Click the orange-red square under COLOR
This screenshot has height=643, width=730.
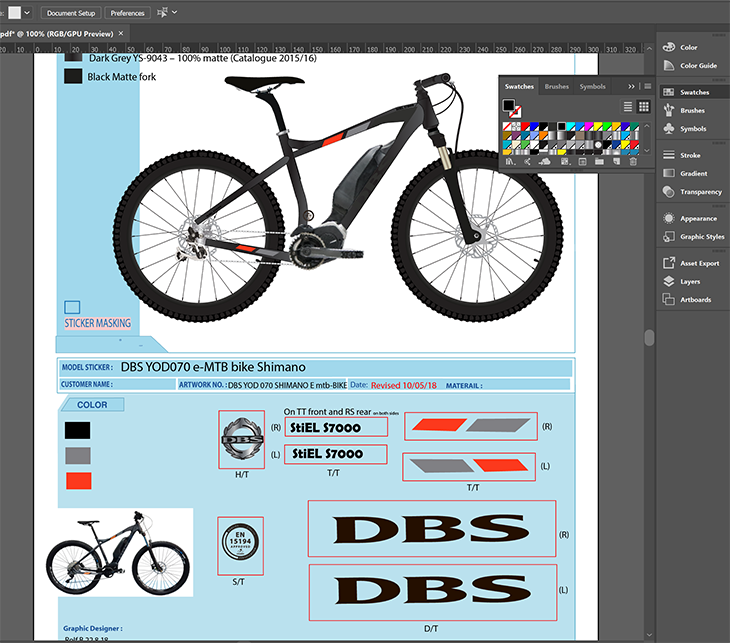pyautogui.click(x=79, y=481)
